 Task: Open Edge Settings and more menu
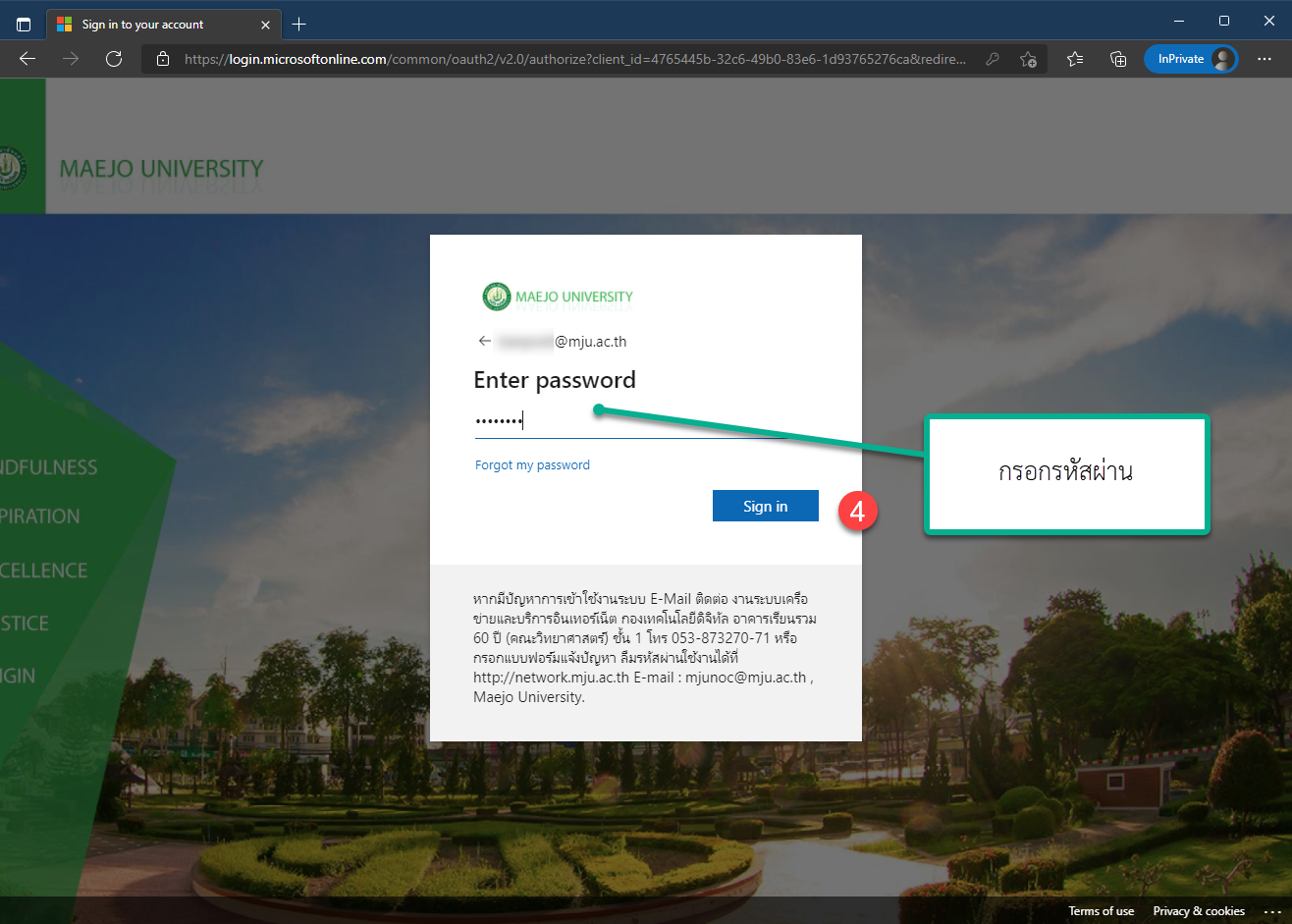(1265, 59)
